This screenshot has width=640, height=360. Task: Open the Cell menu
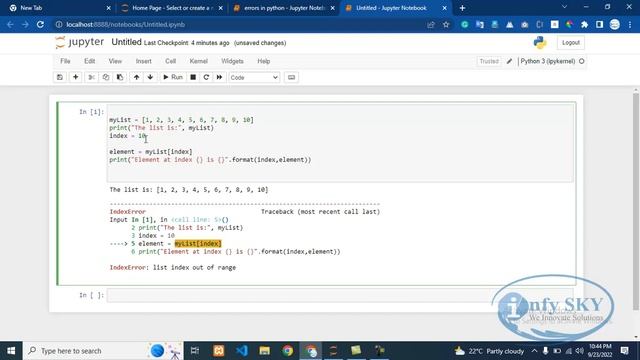coord(170,61)
